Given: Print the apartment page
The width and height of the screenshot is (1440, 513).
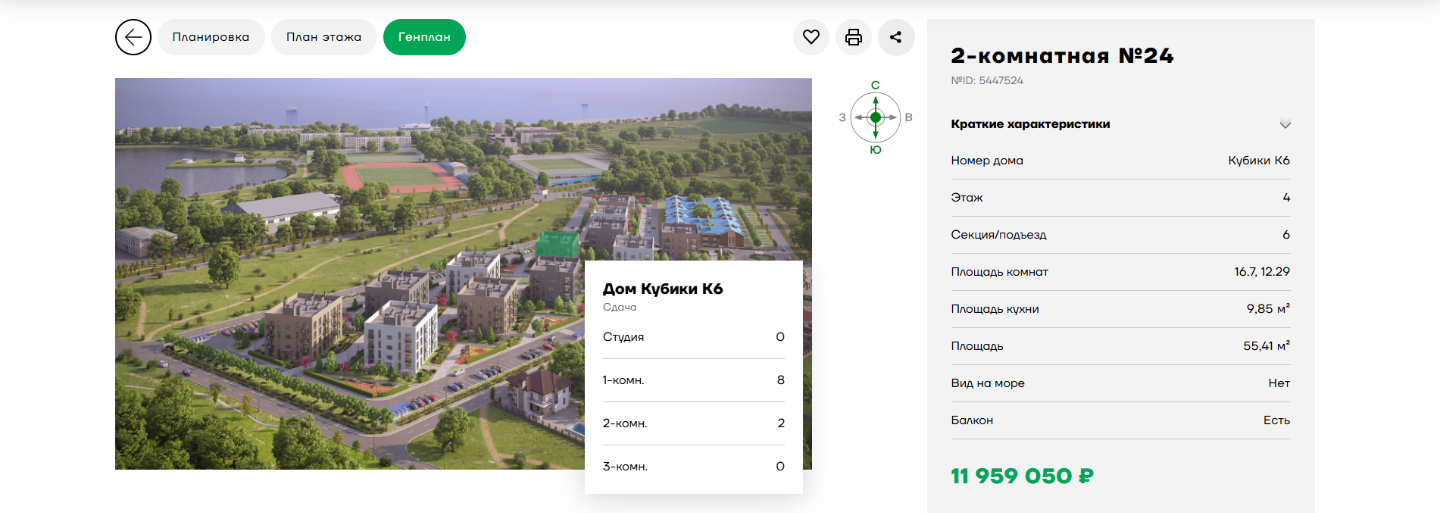Looking at the screenshot, I should pos(853,38).
